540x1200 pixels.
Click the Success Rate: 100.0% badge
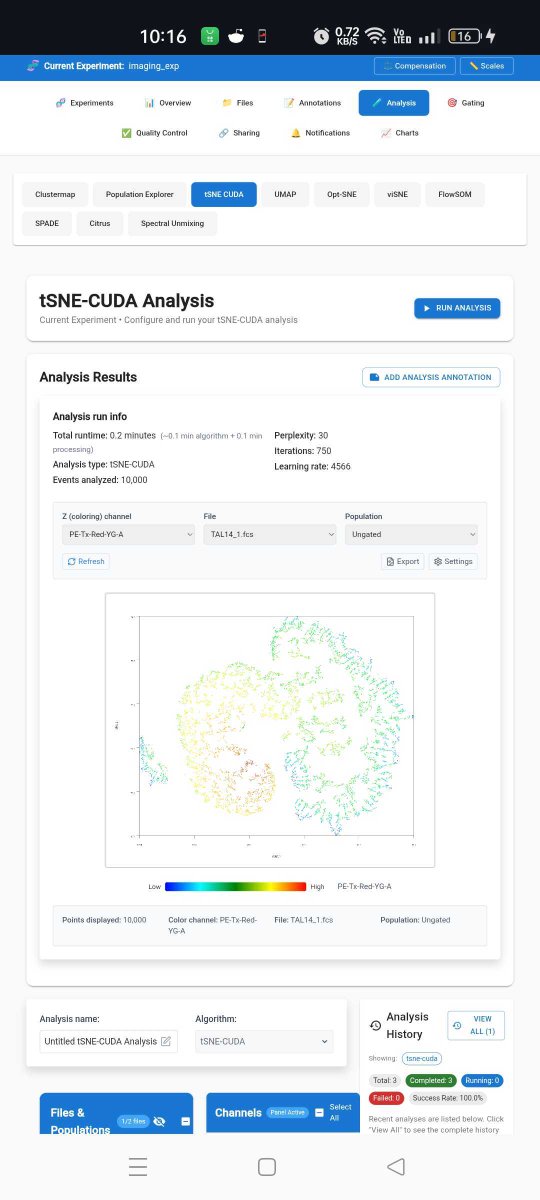coord(447,1098)
